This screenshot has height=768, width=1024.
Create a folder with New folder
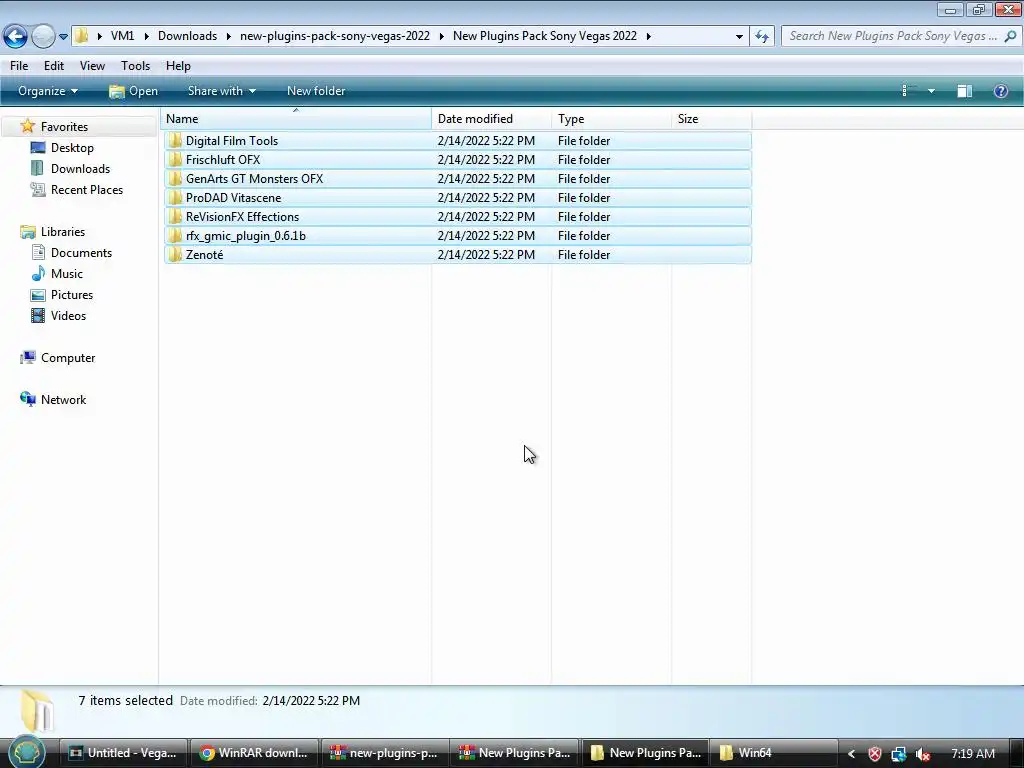316,91
